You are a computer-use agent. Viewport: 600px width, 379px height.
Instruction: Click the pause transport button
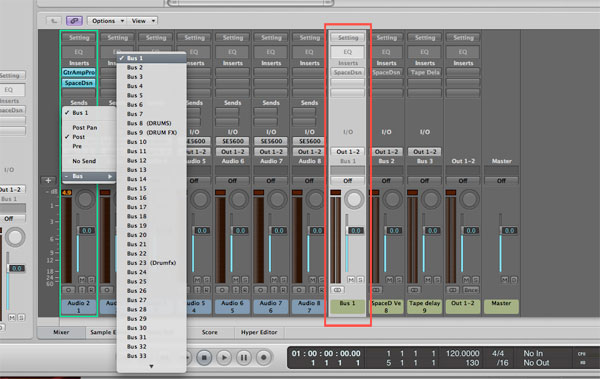pos(244,358)
